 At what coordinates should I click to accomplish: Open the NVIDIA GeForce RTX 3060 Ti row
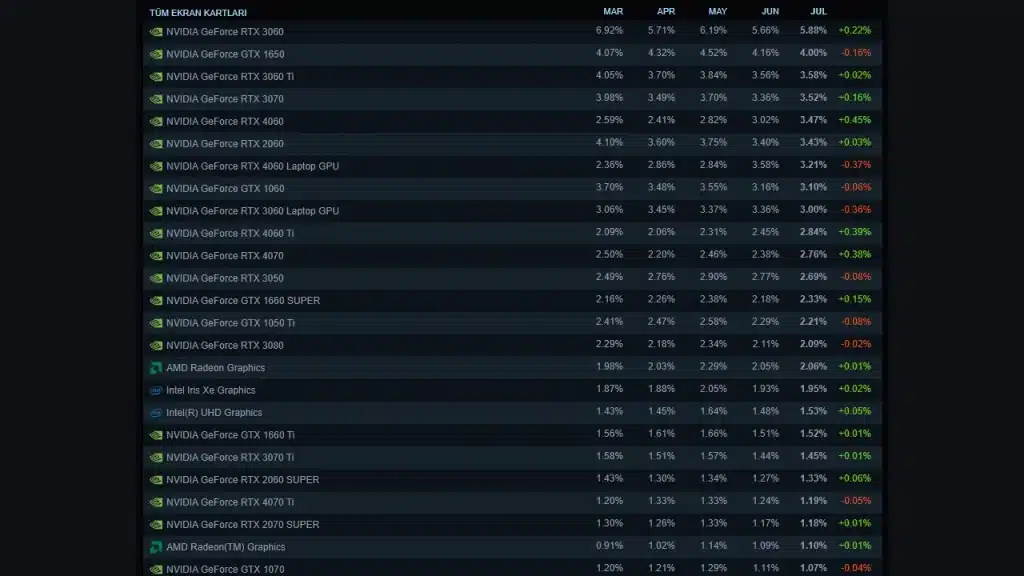(513, 76)
